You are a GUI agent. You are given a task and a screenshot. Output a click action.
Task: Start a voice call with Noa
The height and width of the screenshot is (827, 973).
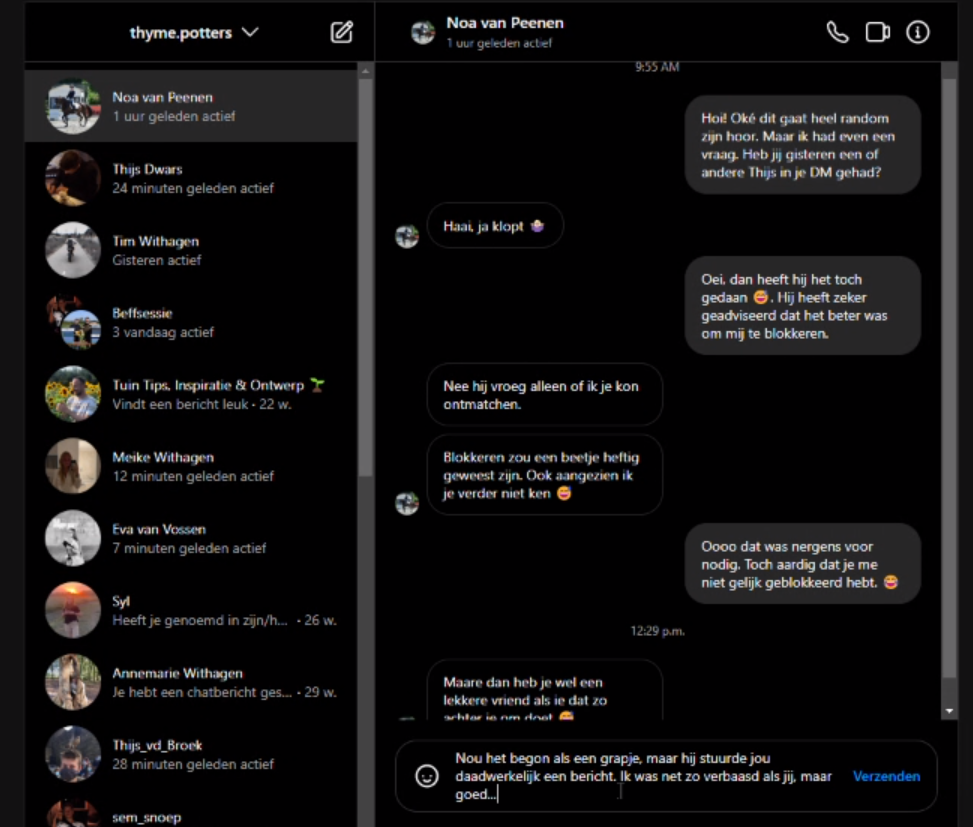click(x=837, y=32)
